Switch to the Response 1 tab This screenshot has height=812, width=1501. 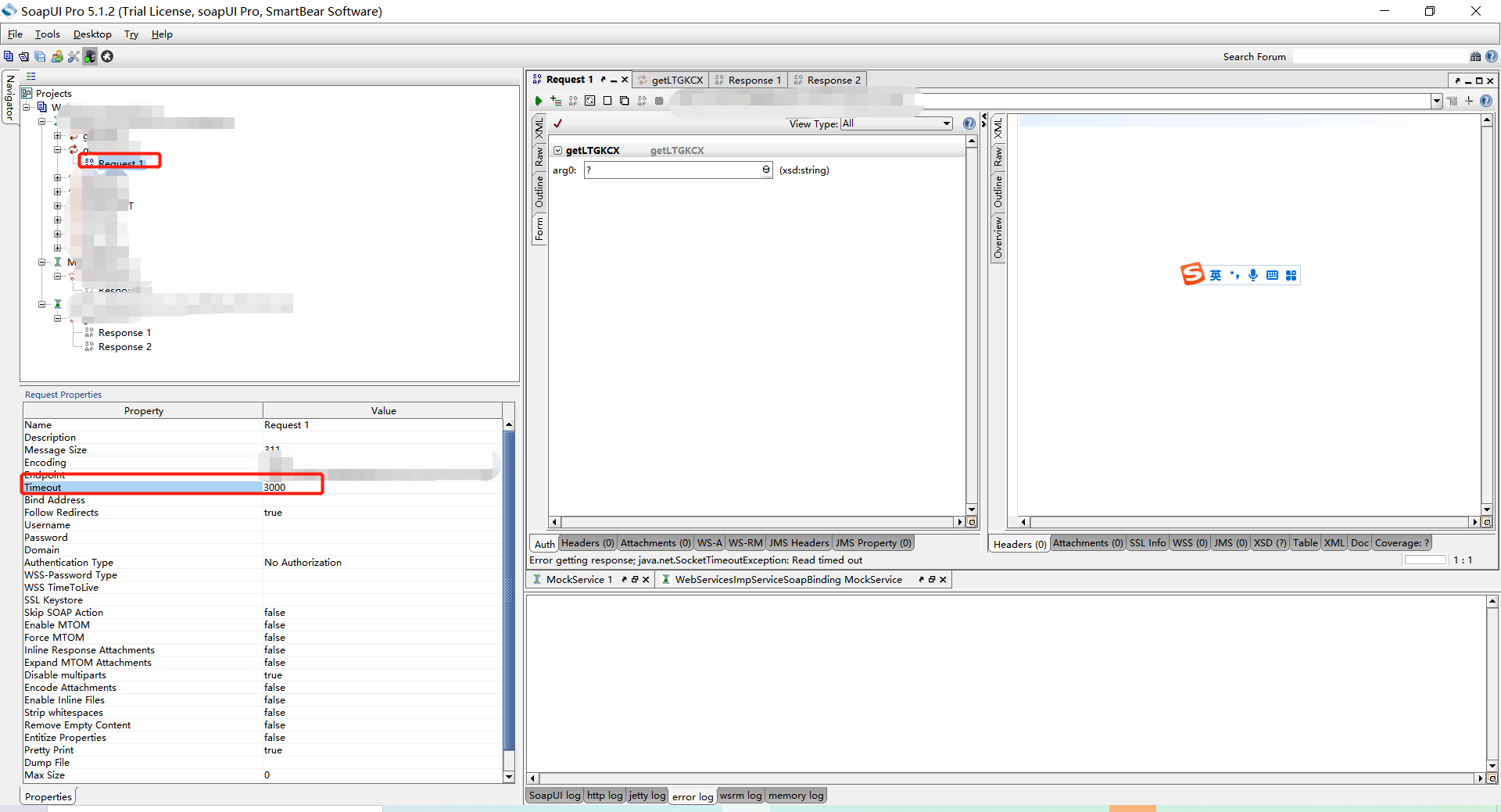click(748, 80)
